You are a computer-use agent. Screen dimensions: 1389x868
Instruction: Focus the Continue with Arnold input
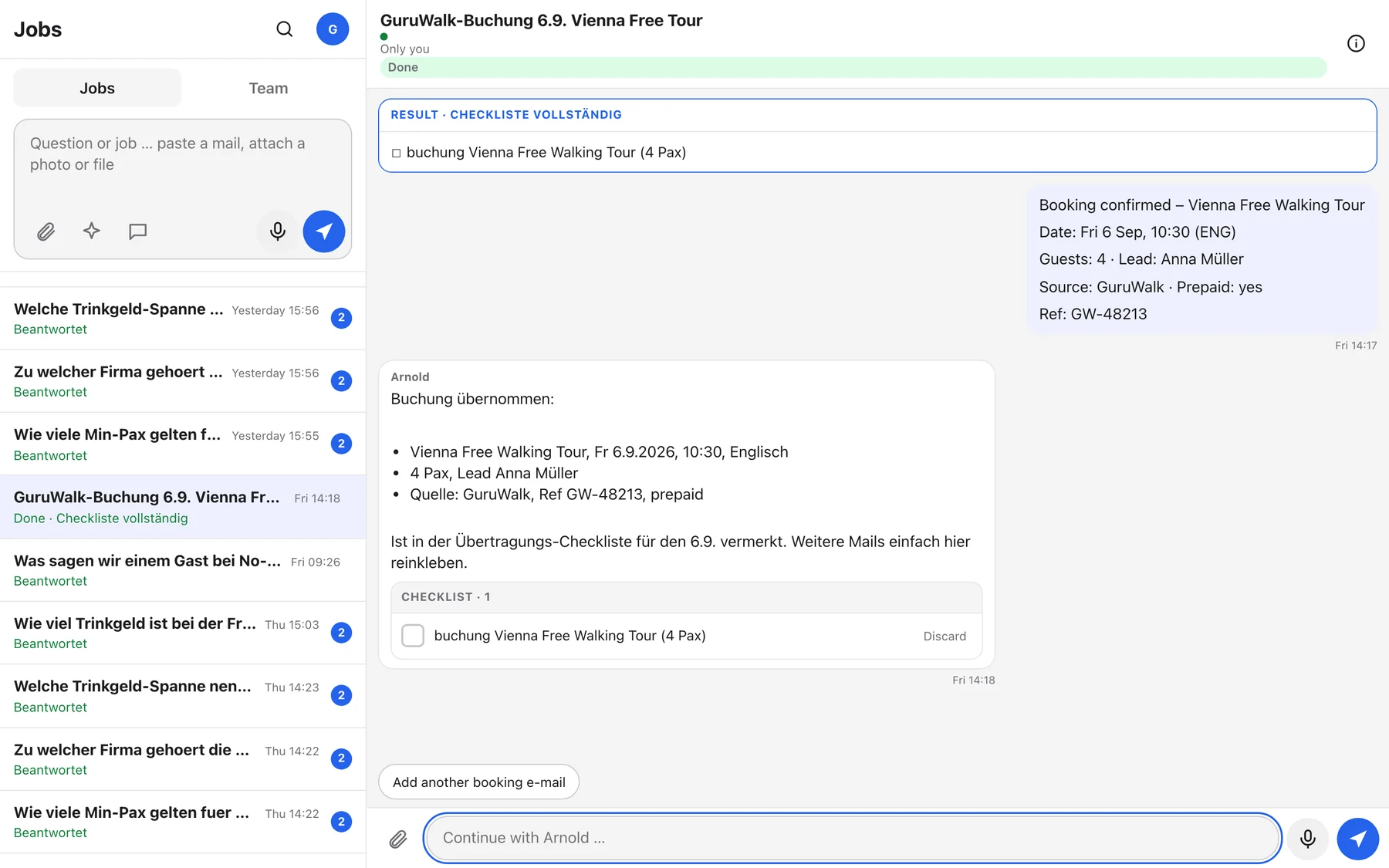click(853, 838)
